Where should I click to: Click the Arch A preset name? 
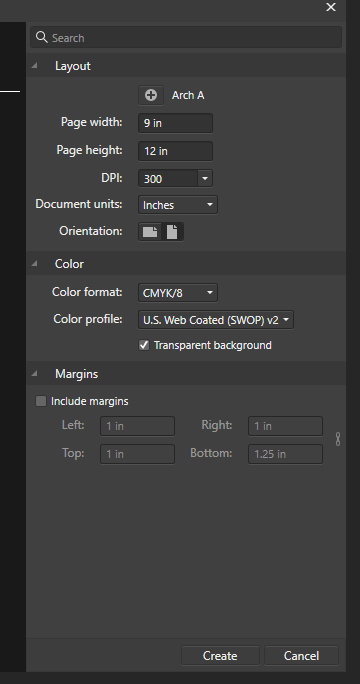pyautogui.click(x=188, y=95)
